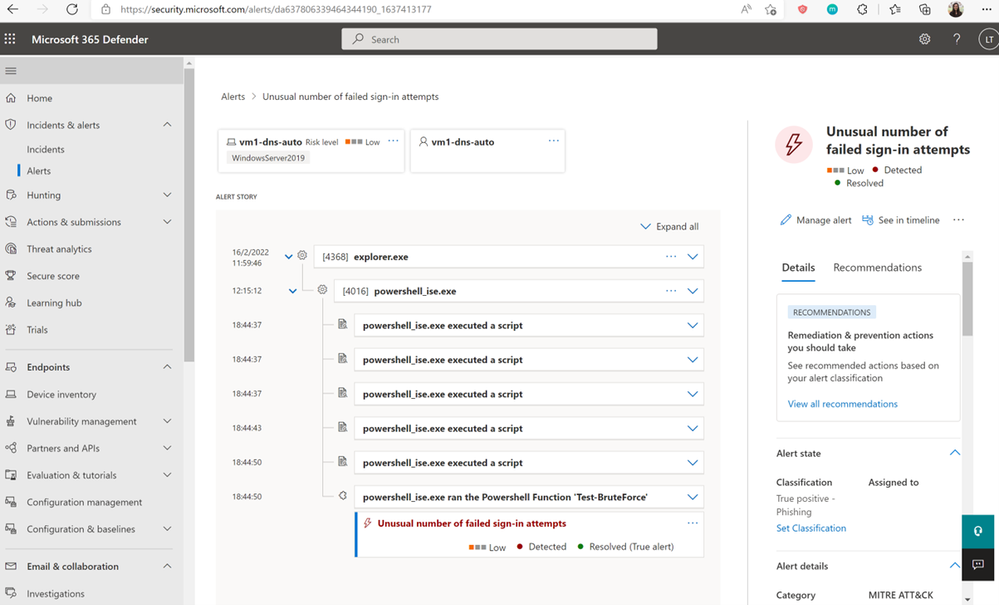
Task: Open the browser extensions puzzle icon
Action: pyautogui.click(x=862, y=10)
